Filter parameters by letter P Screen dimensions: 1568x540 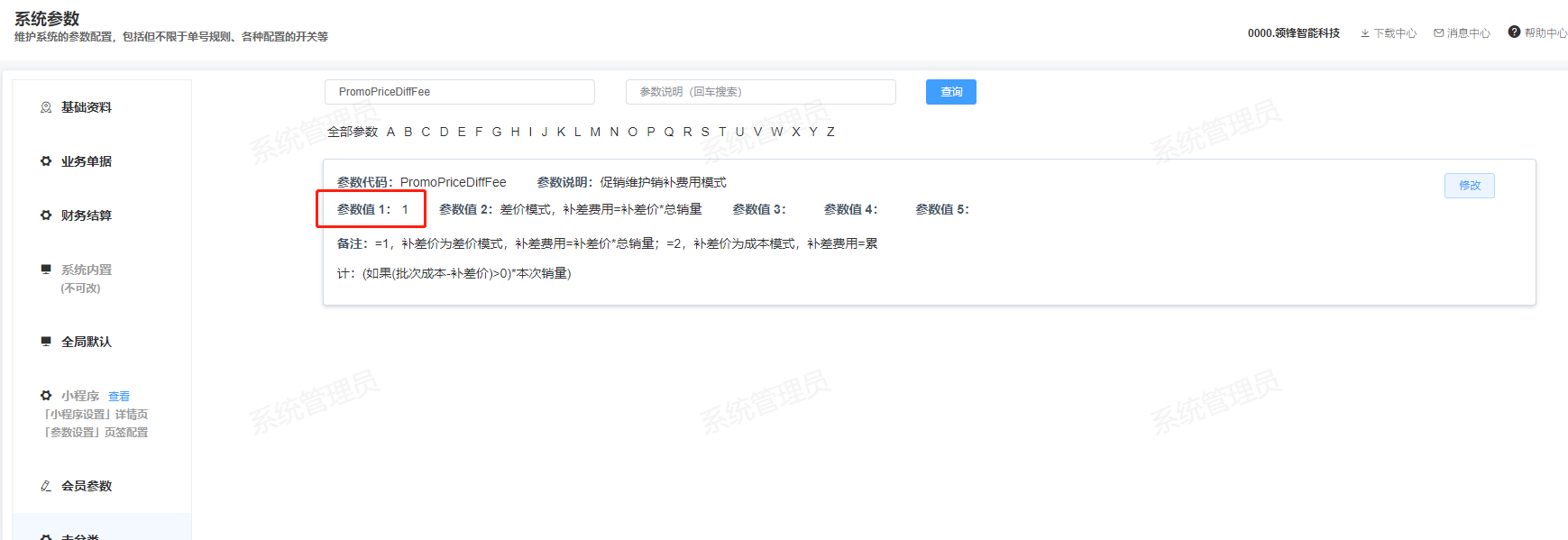tap(651, 132)
